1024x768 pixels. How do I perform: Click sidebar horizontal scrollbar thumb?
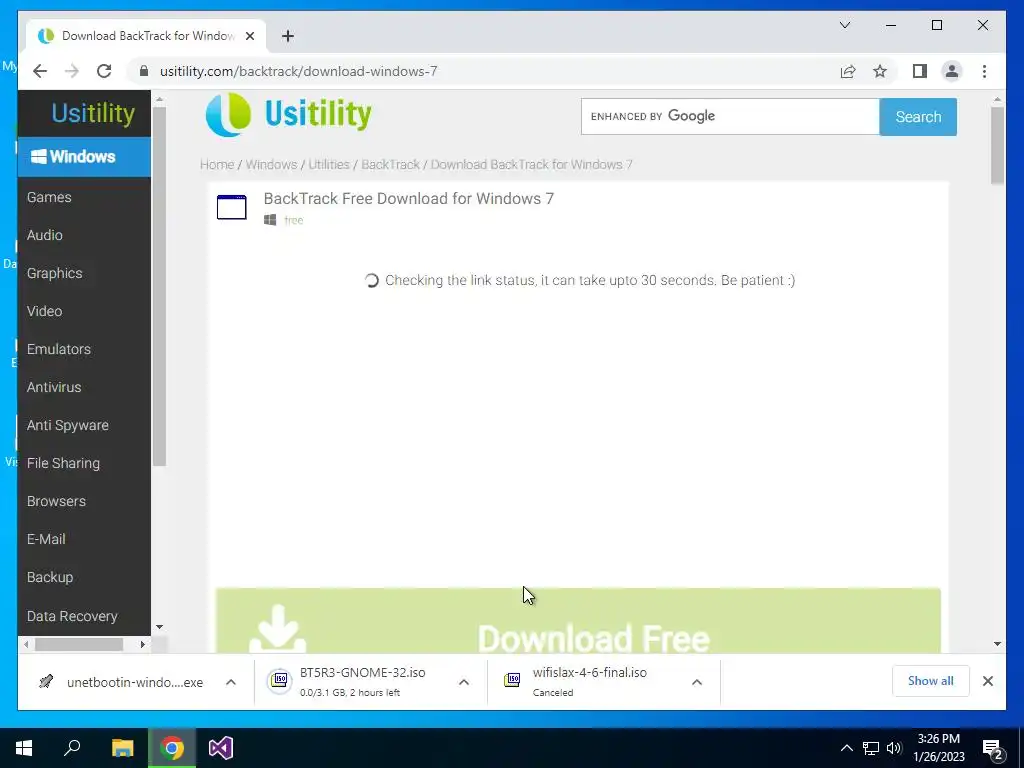[79, 645]
